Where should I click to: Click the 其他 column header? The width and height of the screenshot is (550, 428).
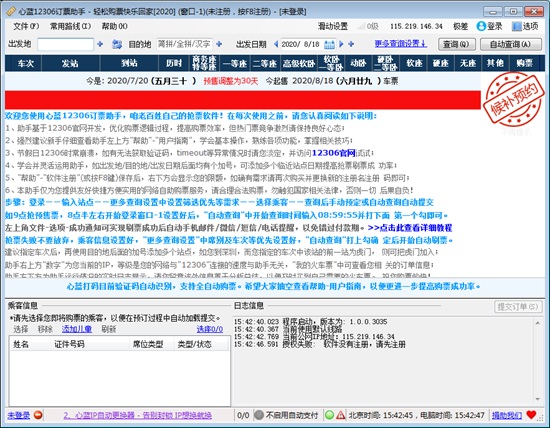tap(495, 63)
